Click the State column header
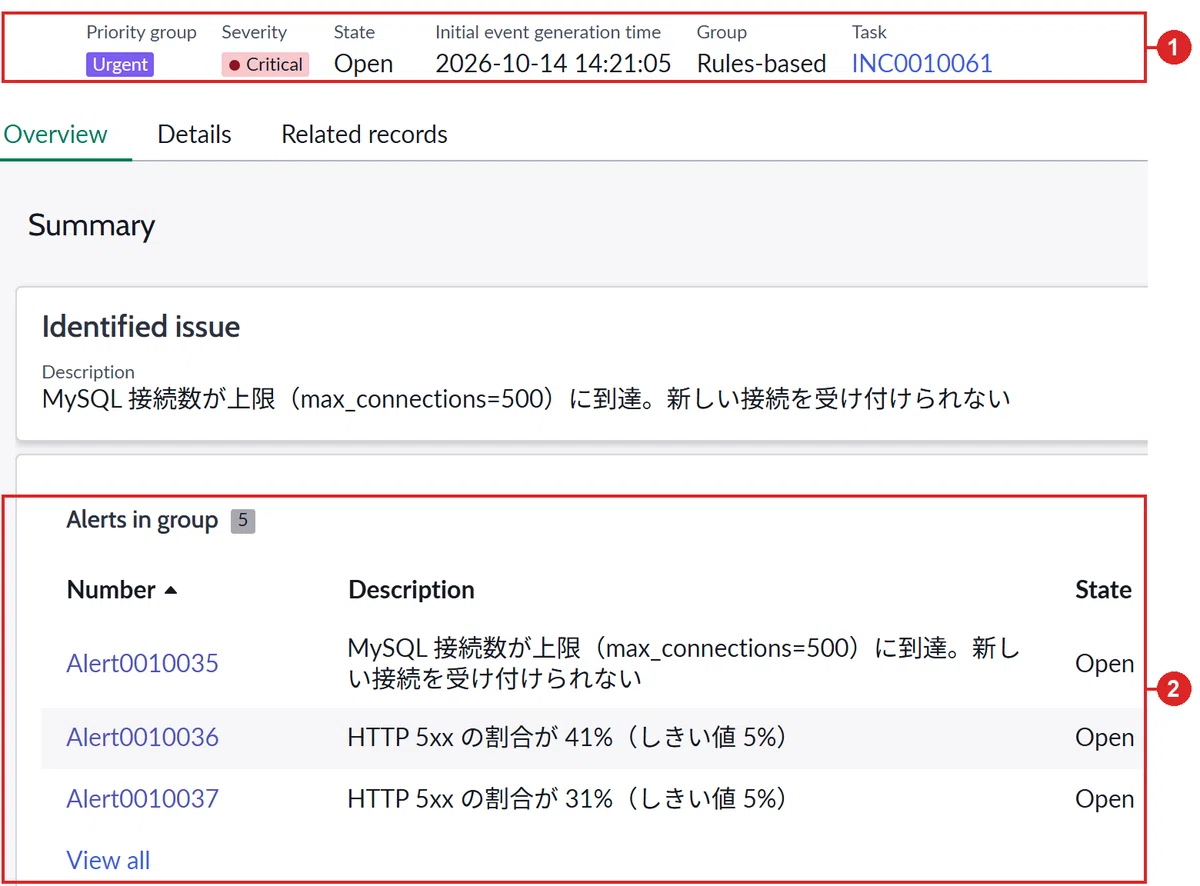The image size is (1200, 886). pyautogui.click(x=1103, y=590)
